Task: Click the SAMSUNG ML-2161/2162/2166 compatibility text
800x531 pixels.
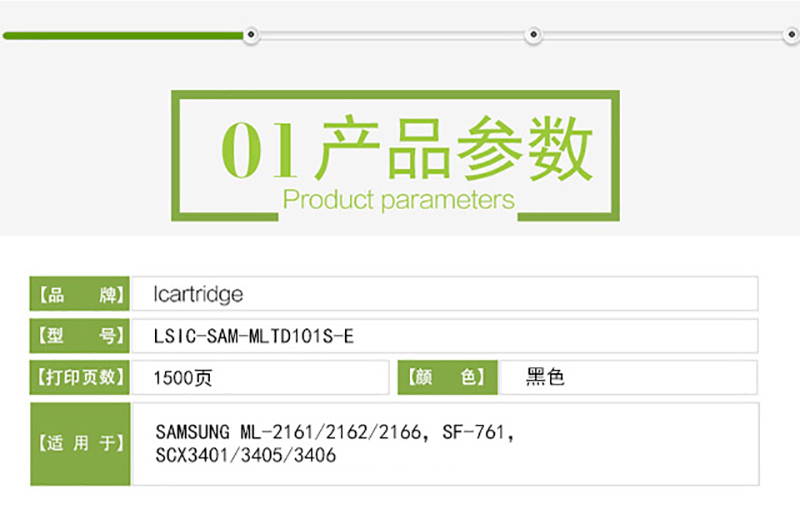Action: pyautogui.click(x=289, y=433)
